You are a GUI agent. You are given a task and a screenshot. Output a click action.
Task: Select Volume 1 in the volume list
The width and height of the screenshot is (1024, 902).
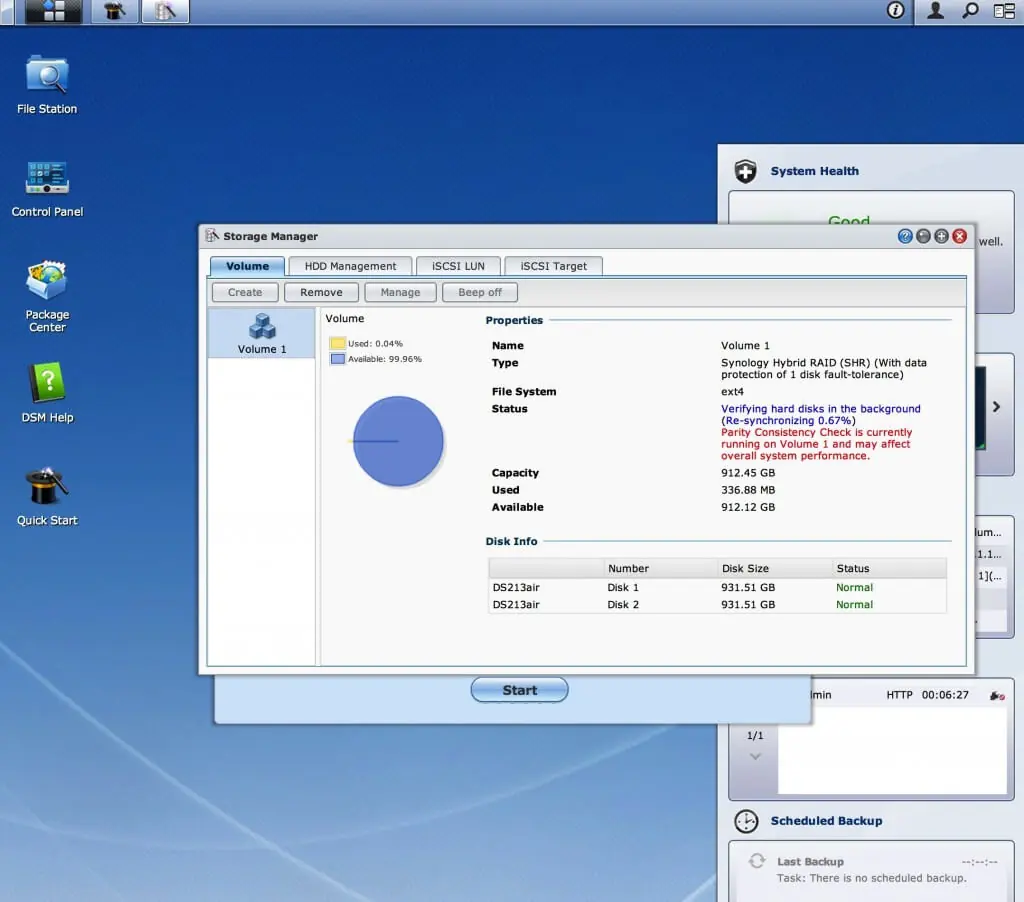(262, 333)
